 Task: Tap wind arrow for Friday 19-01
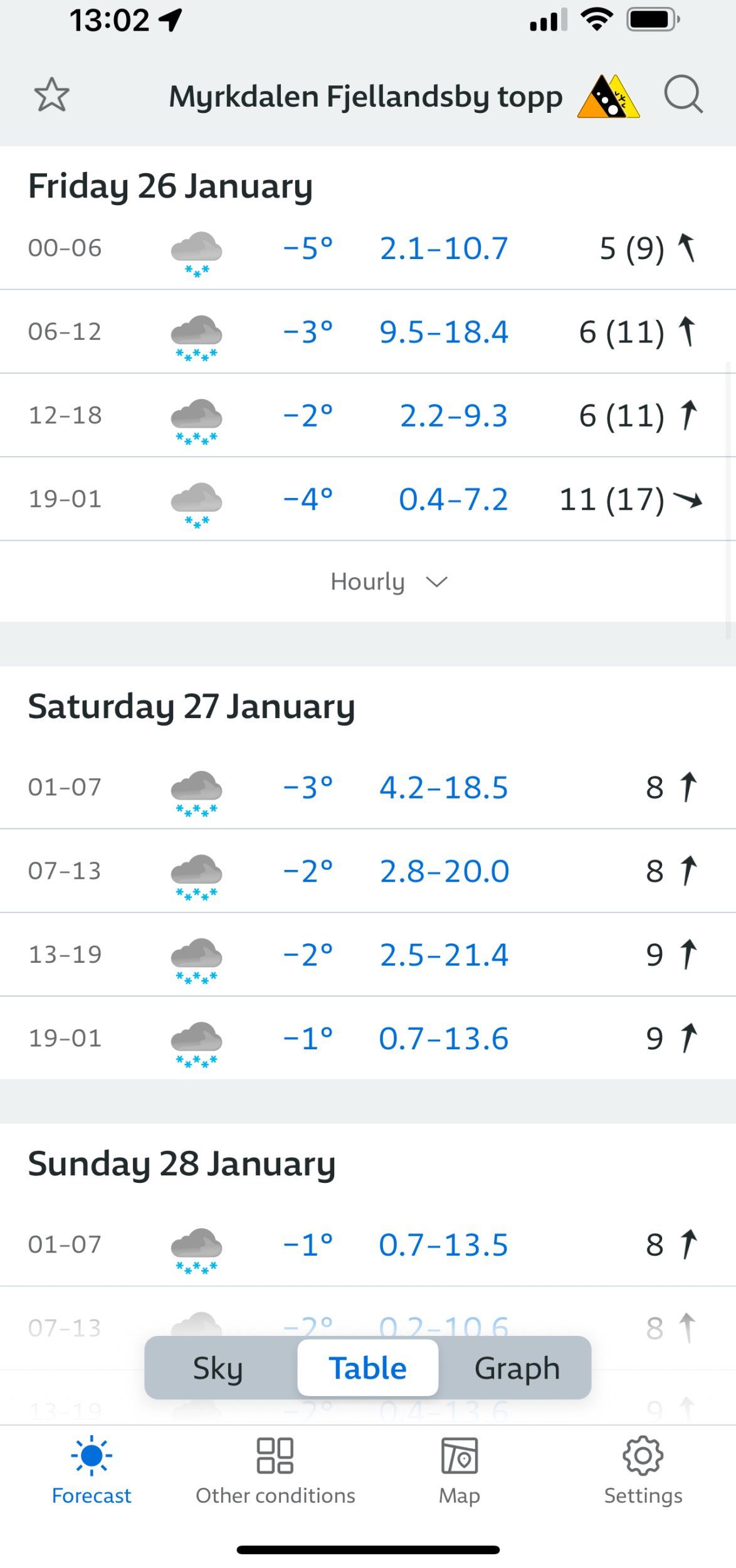tap(687, 499)
